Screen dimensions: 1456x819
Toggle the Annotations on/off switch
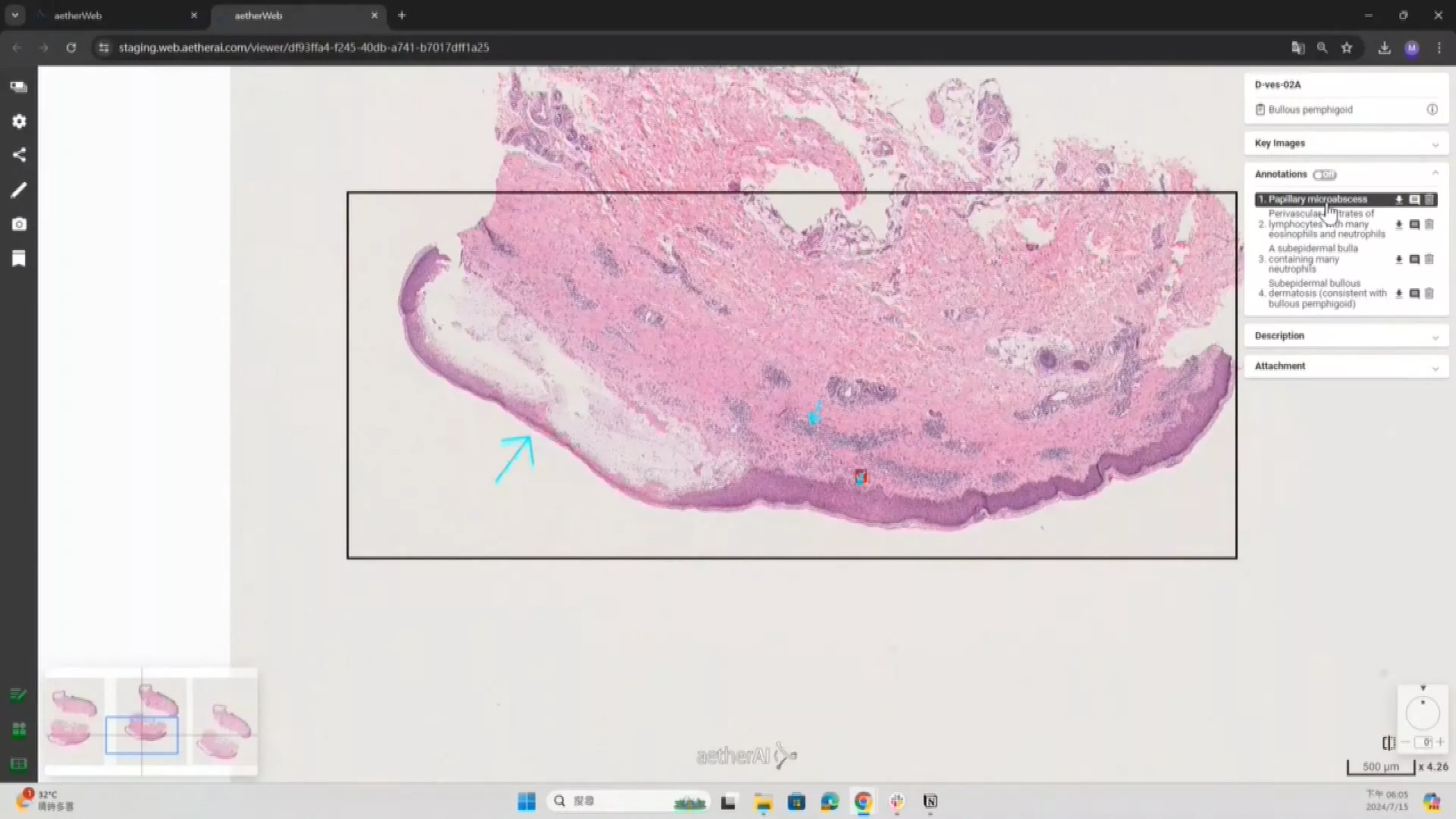coord(1325,174)
